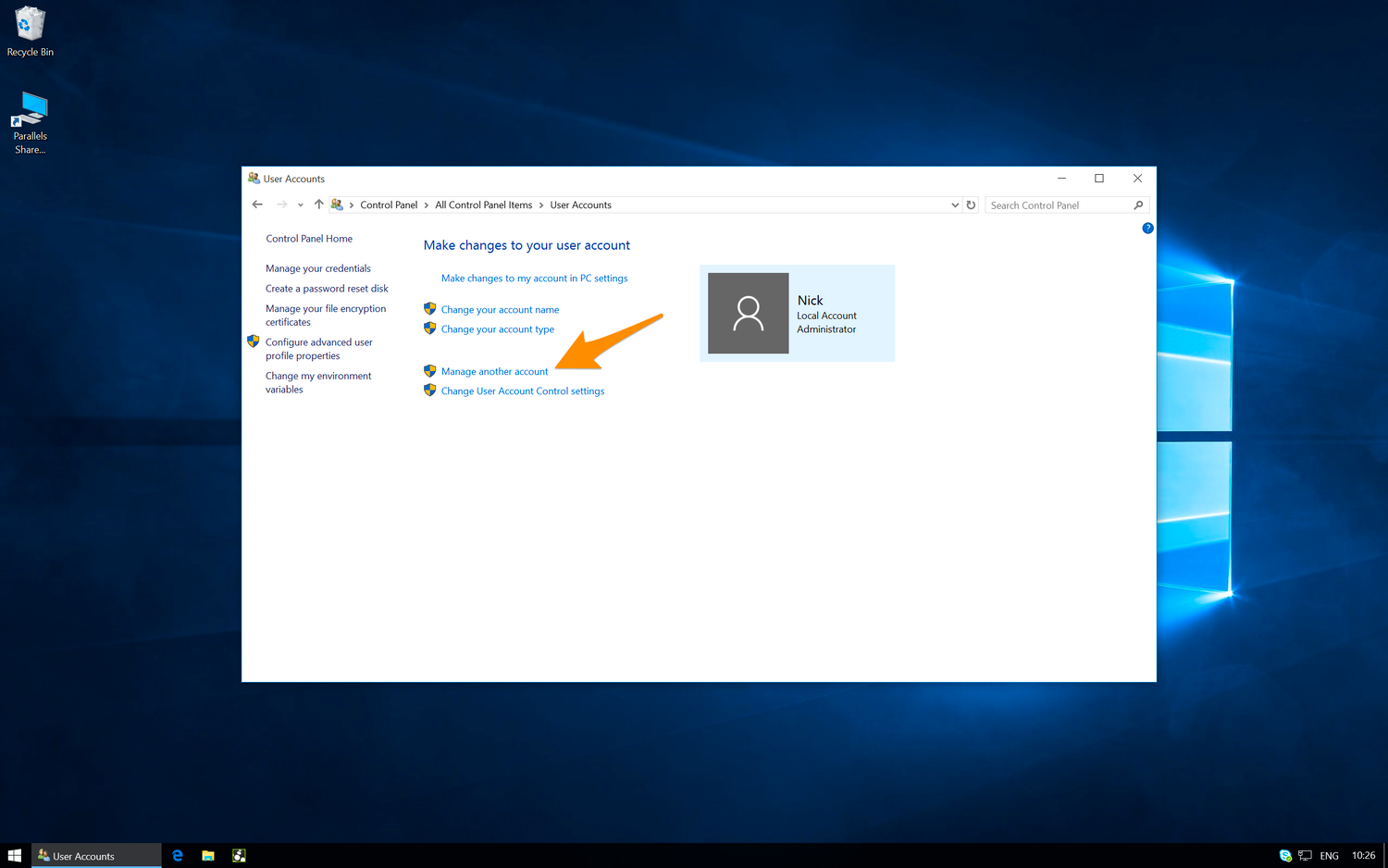The width and height of the screenshot is (1388, 868).
Task: Click Change your account type
Action: [x=497, y=329]
